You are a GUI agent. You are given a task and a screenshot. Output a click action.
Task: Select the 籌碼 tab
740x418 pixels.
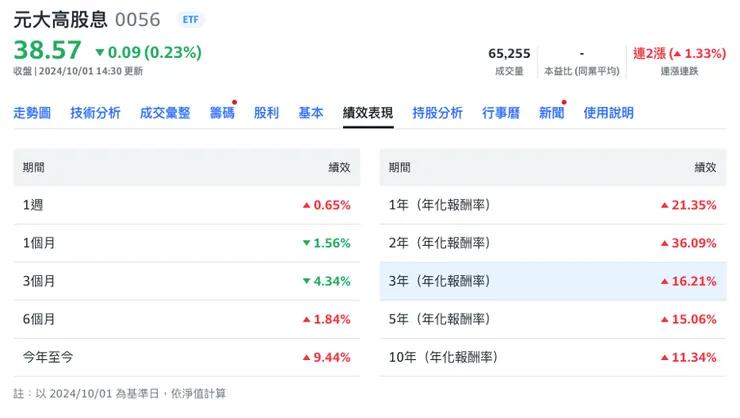(x=222, y=113)
